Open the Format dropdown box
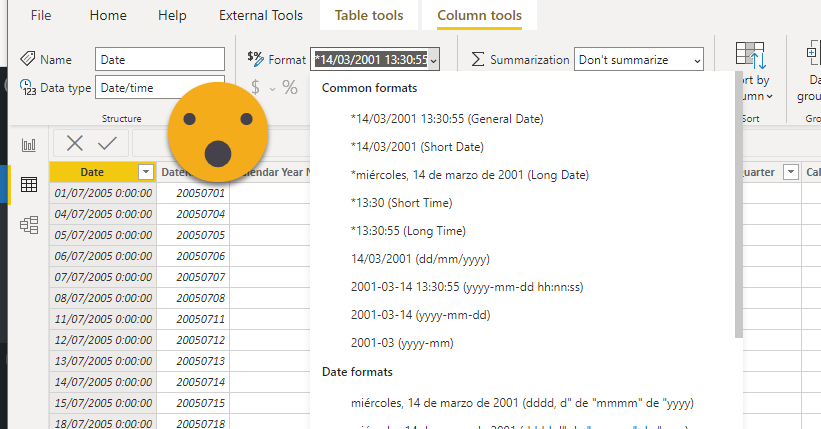The width and height of the screenshot is (821, 429). point(375,60)
